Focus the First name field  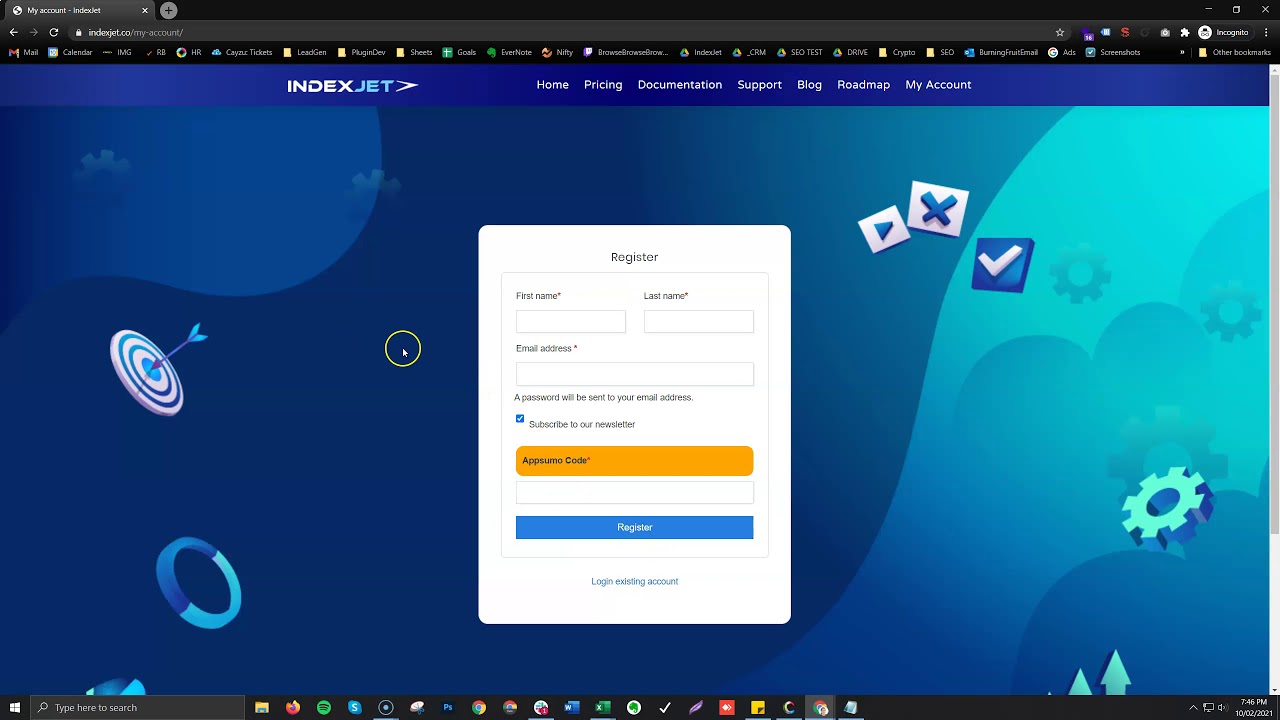pos(571,321)
